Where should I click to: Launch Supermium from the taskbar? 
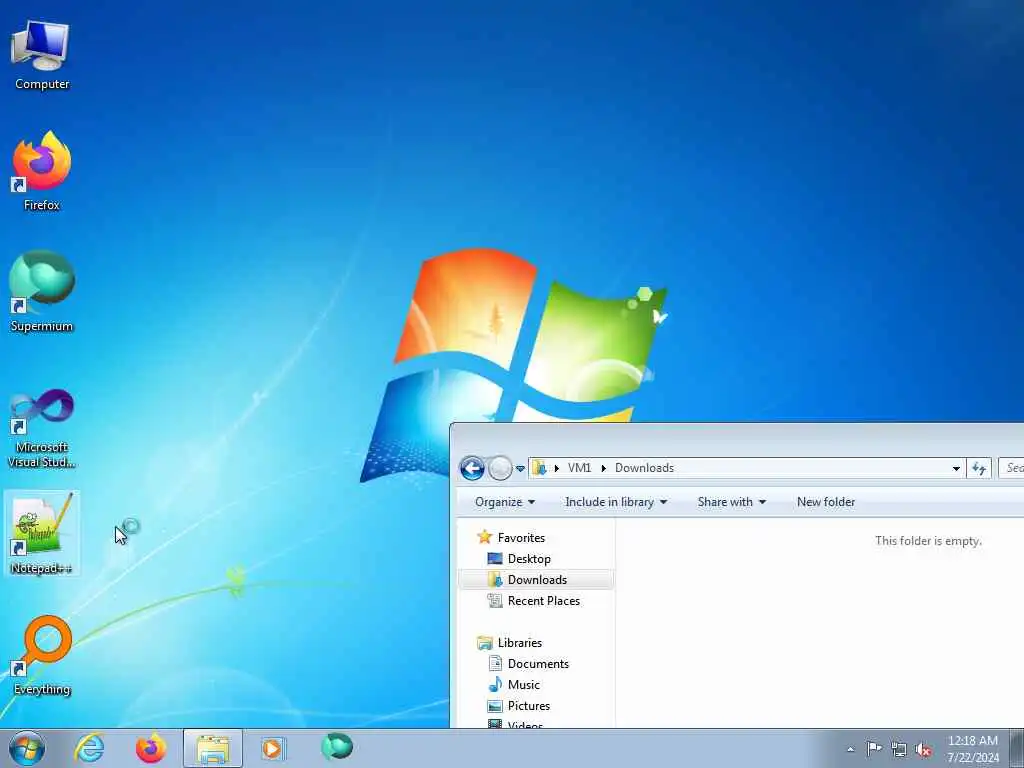coord(337,747)
